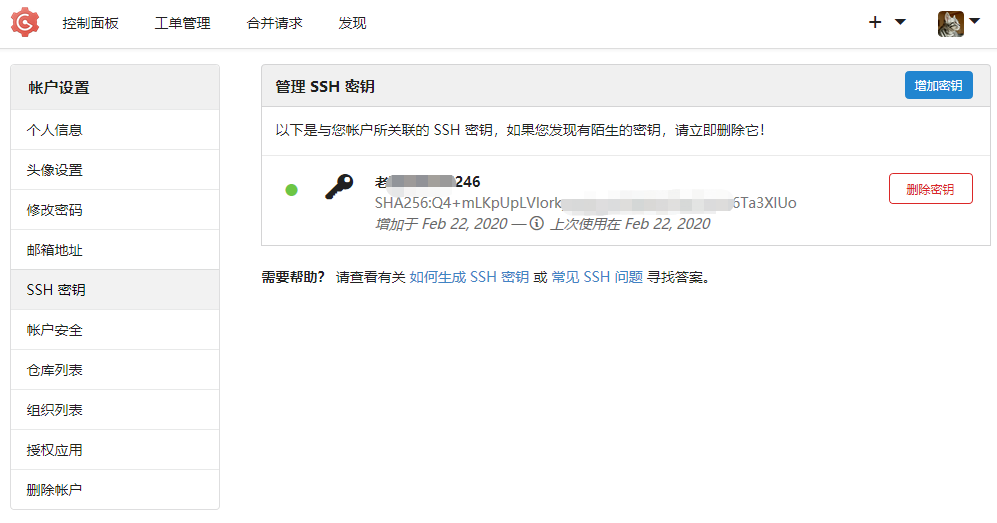Image resolution: width=997 pixels, height=523 pixels.
Task: Open 控制面板 in top navigation
Action: (90, 24)
